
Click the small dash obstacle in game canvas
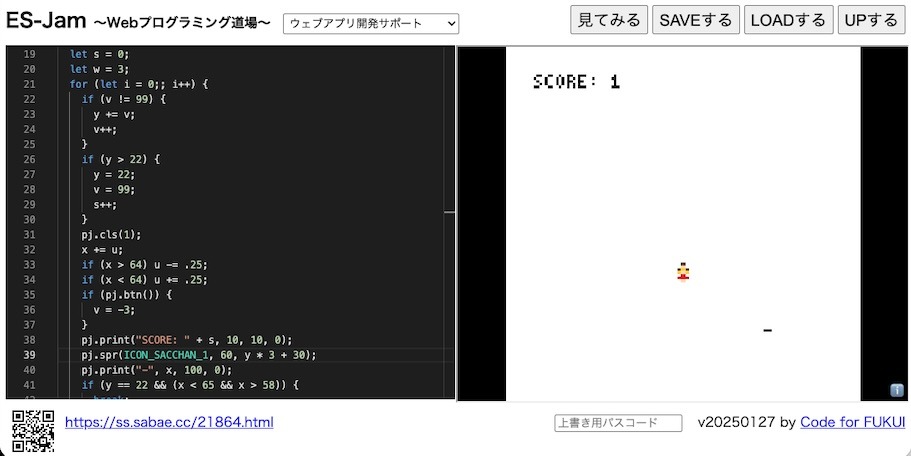[x=767, y=330]
